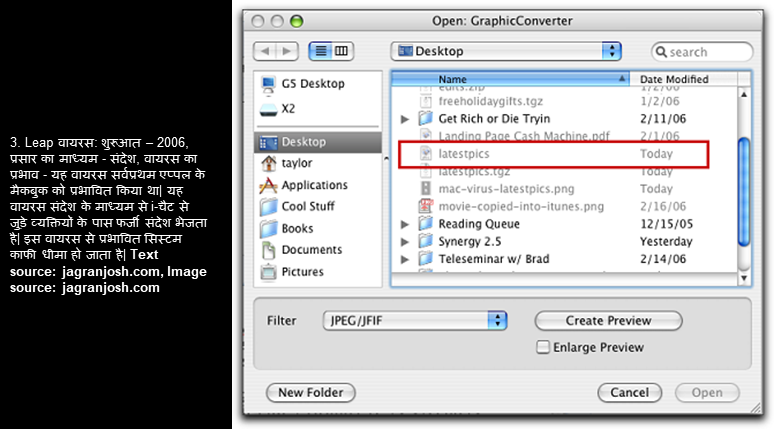
Task: Select the X2 drive icon
Action: pyautogui.click(x=268, y=108)
